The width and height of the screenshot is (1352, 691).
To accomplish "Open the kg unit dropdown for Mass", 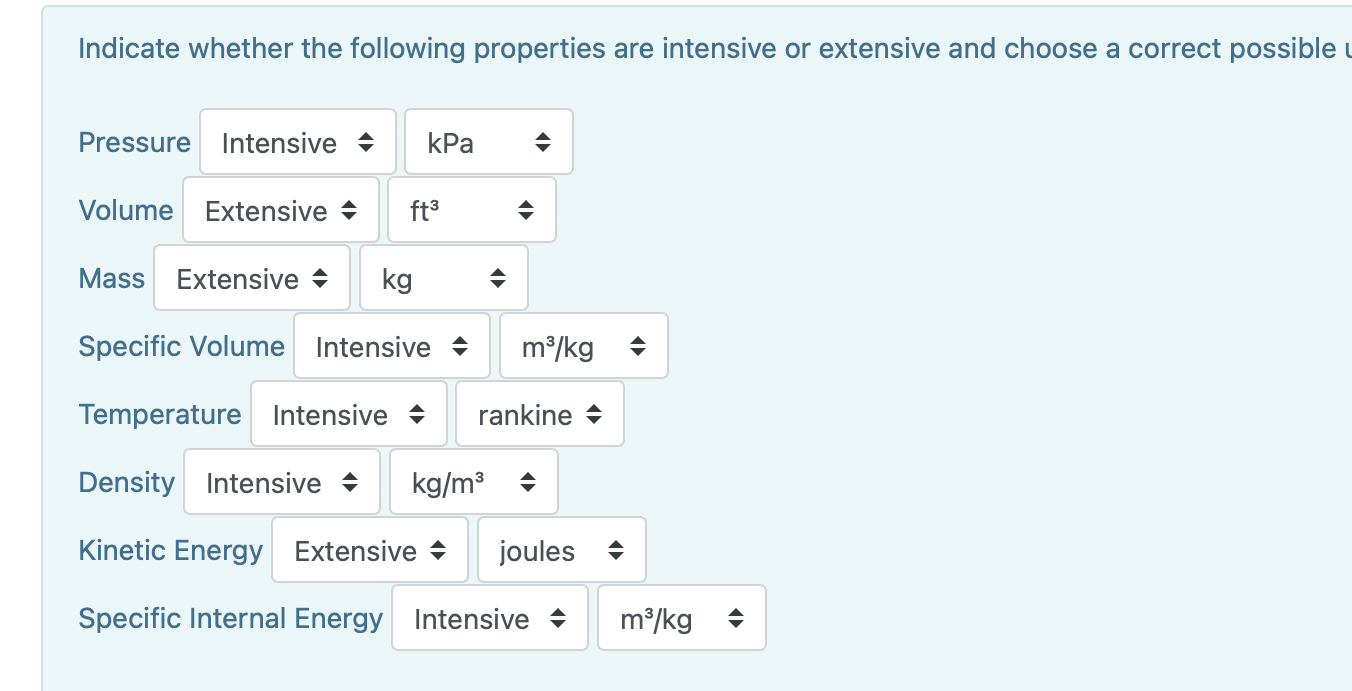I will [x=444, y=277].
